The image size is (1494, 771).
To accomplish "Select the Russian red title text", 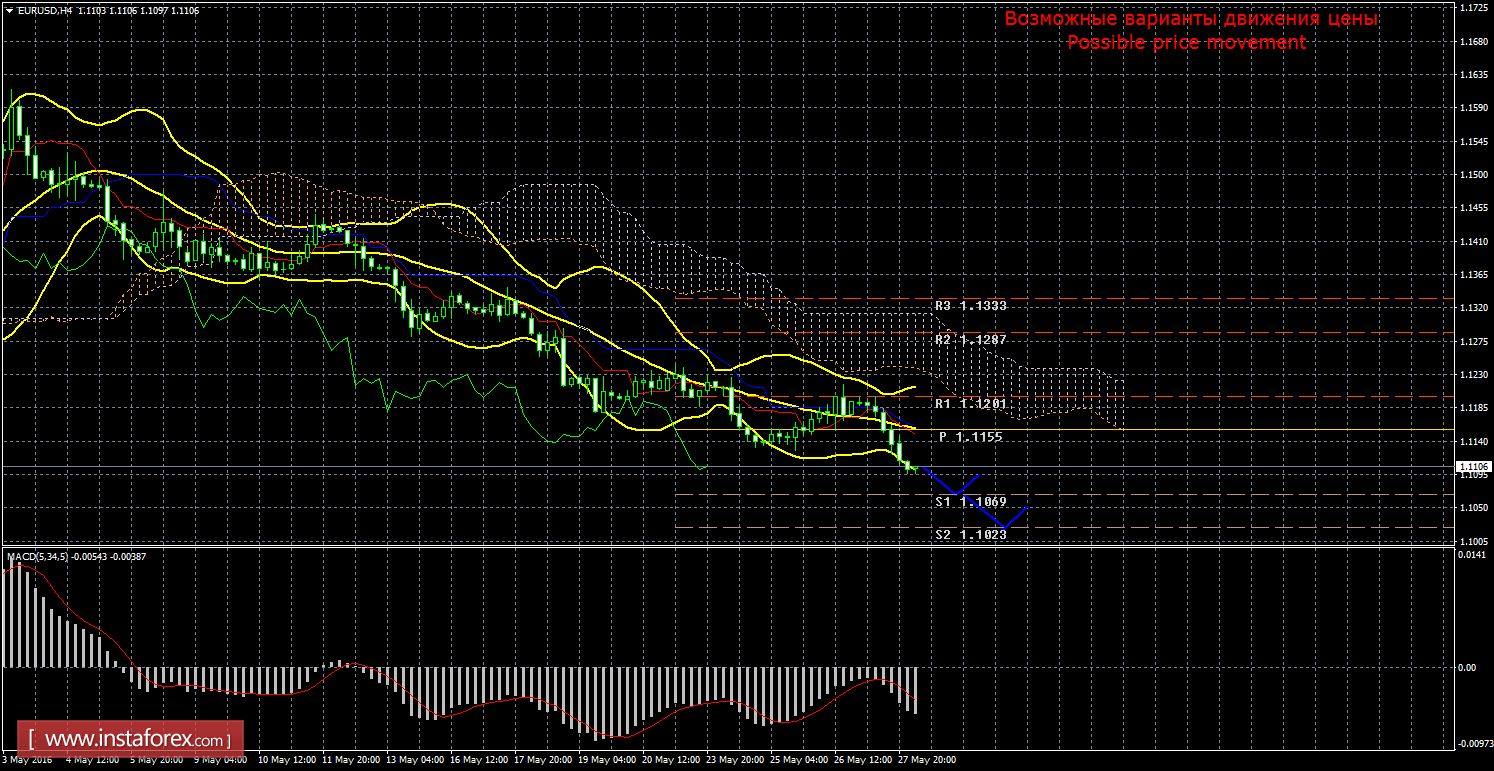I will [x=1190, y=19].
